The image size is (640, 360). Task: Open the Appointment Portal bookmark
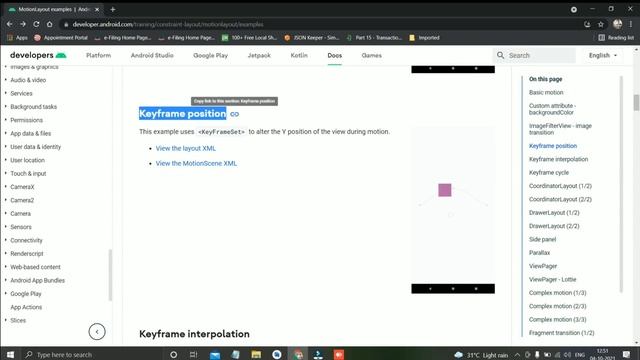pos(61,38)
